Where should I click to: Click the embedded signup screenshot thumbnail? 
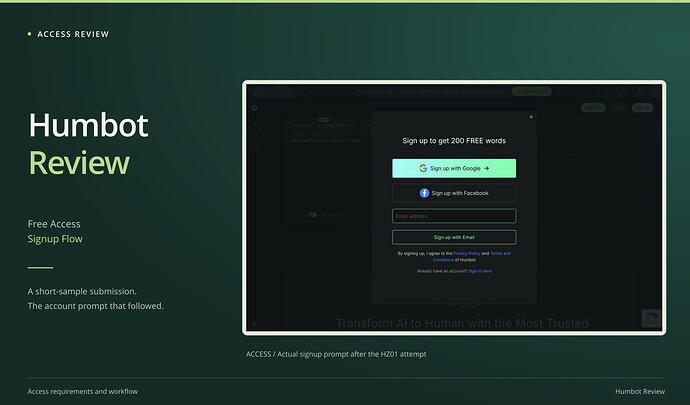[x=454, y=208]
